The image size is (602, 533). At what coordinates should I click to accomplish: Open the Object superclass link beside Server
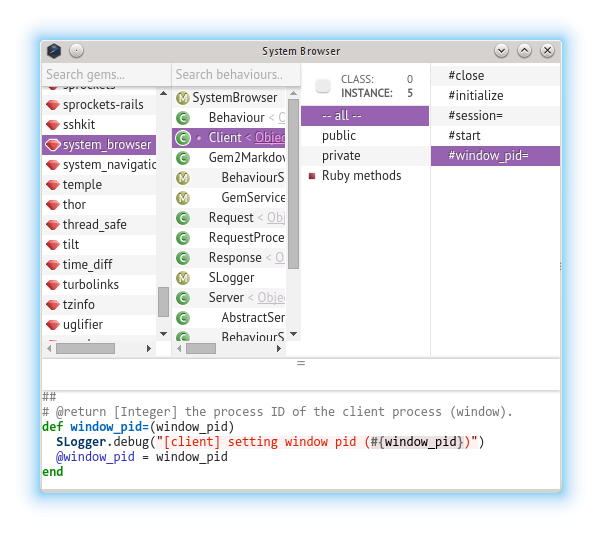tap(271, 298)
